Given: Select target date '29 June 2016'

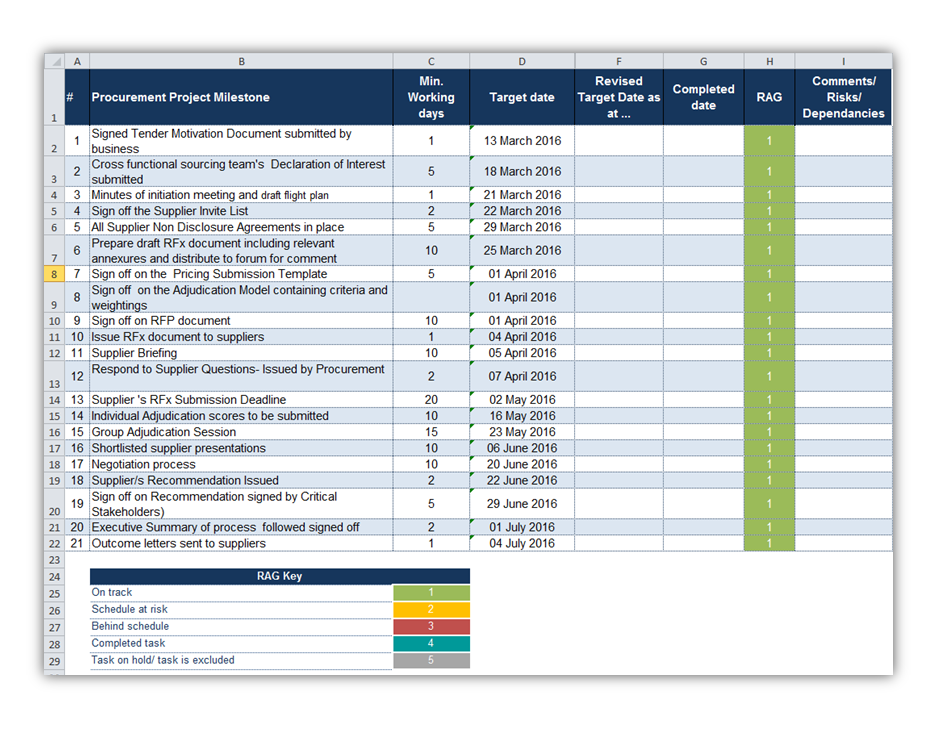Looking at the screenshot, I should (522, 503).
